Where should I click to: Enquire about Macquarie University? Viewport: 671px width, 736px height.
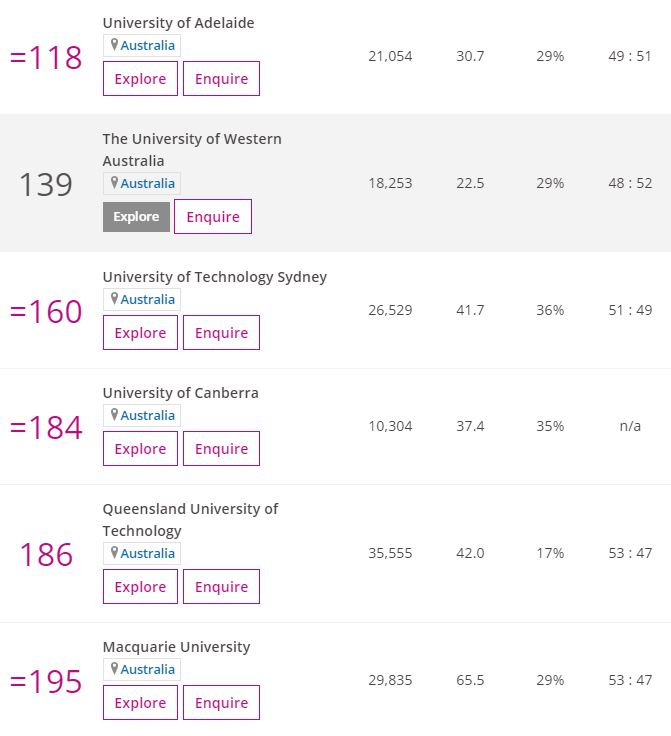221,702
